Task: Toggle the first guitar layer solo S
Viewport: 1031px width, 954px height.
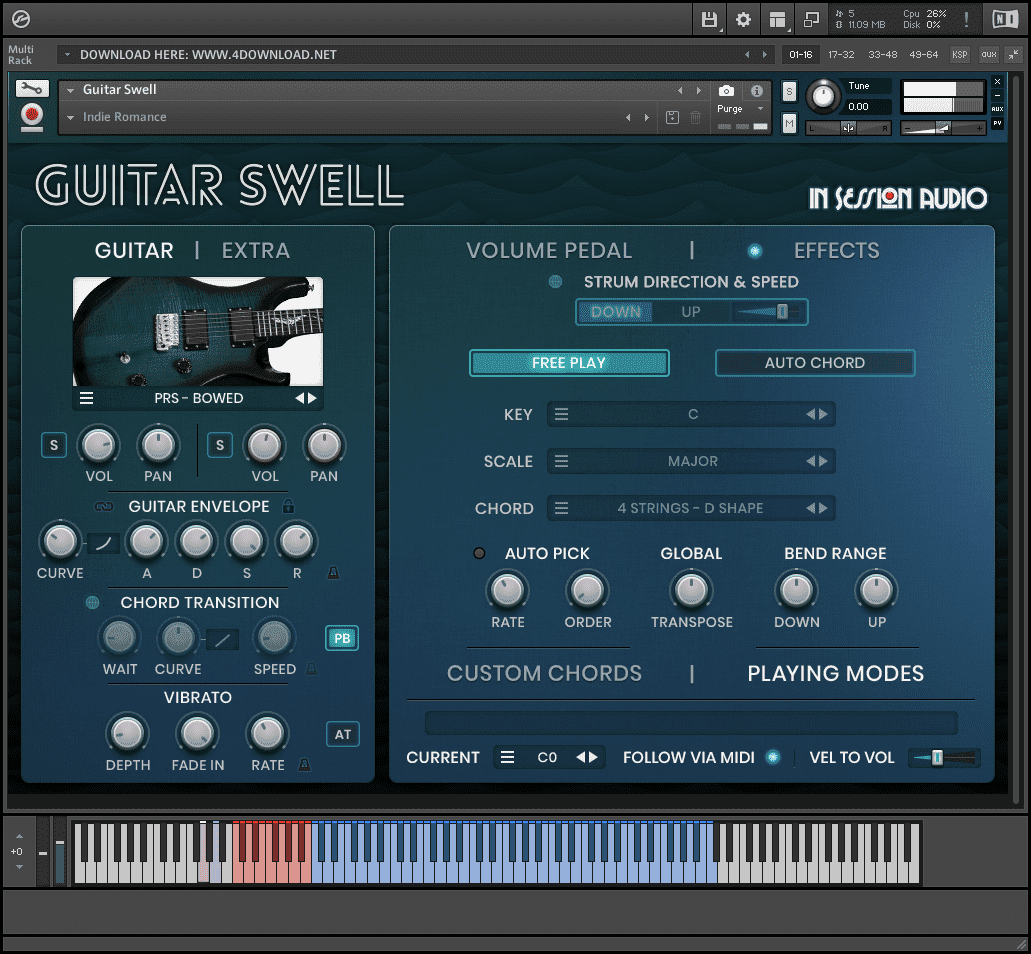Action: coord(54,445)
